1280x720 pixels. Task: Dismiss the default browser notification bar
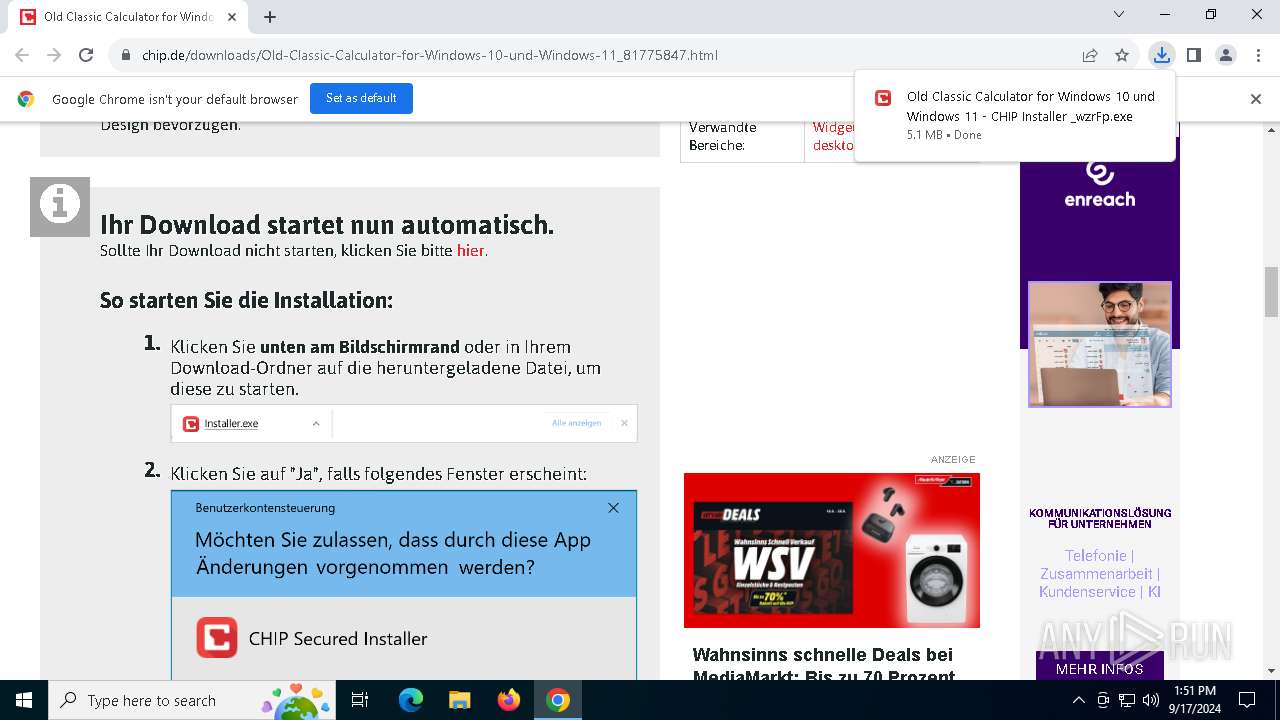[x=1256, y=99]
